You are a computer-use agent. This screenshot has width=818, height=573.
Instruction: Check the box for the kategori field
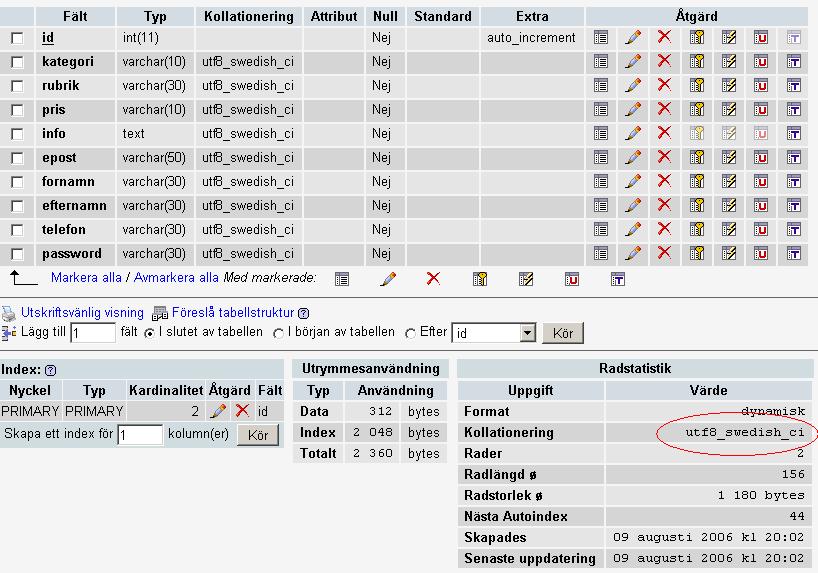(17, 62)
